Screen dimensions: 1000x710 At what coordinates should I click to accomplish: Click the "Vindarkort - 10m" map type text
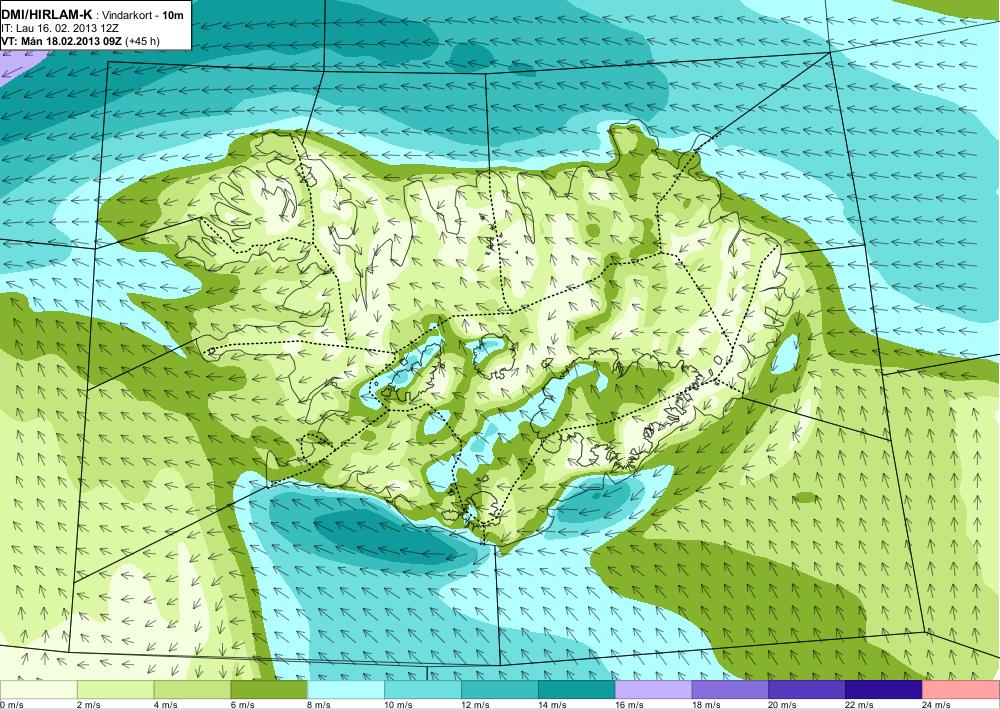pos(141,15)
